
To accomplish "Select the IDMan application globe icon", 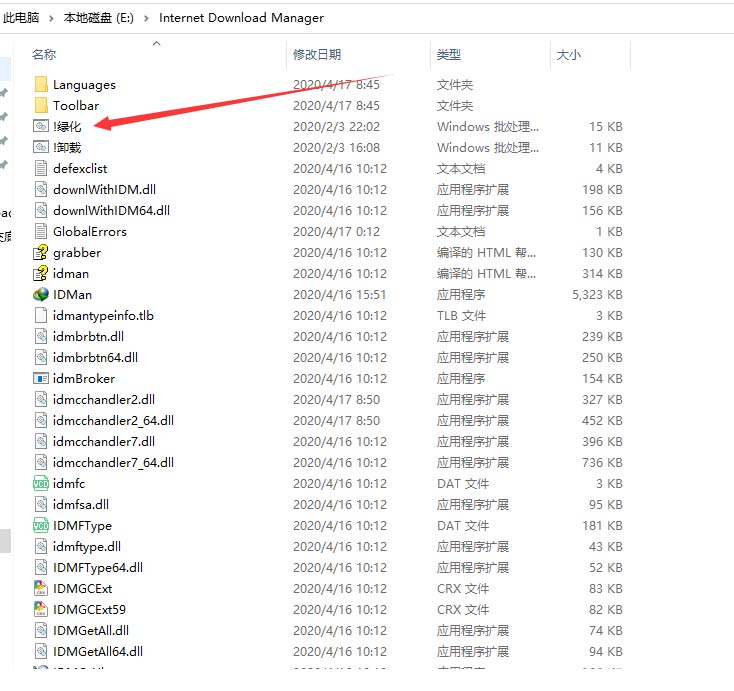I will tap(41, 294).
